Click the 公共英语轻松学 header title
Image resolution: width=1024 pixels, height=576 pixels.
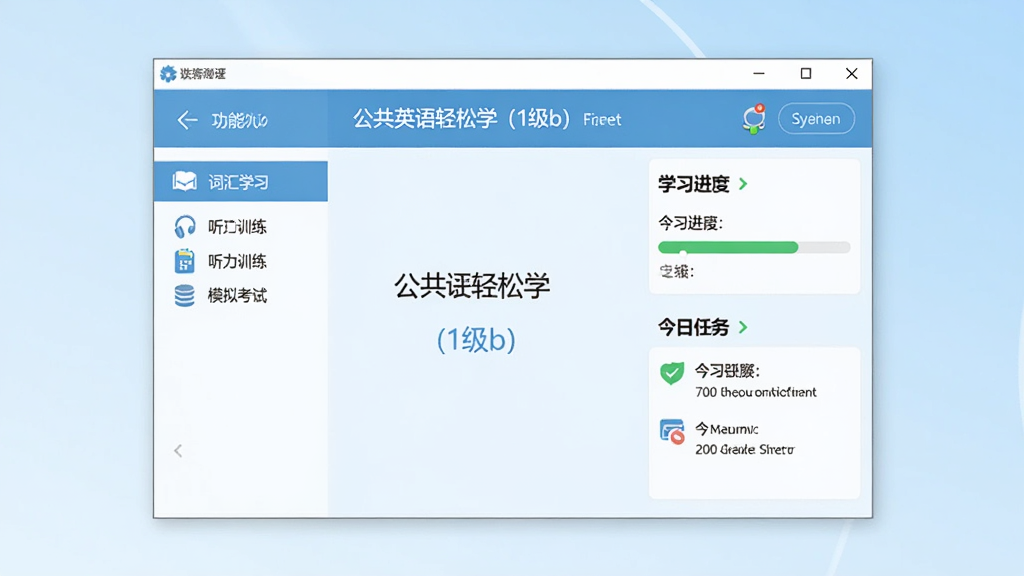462,119
